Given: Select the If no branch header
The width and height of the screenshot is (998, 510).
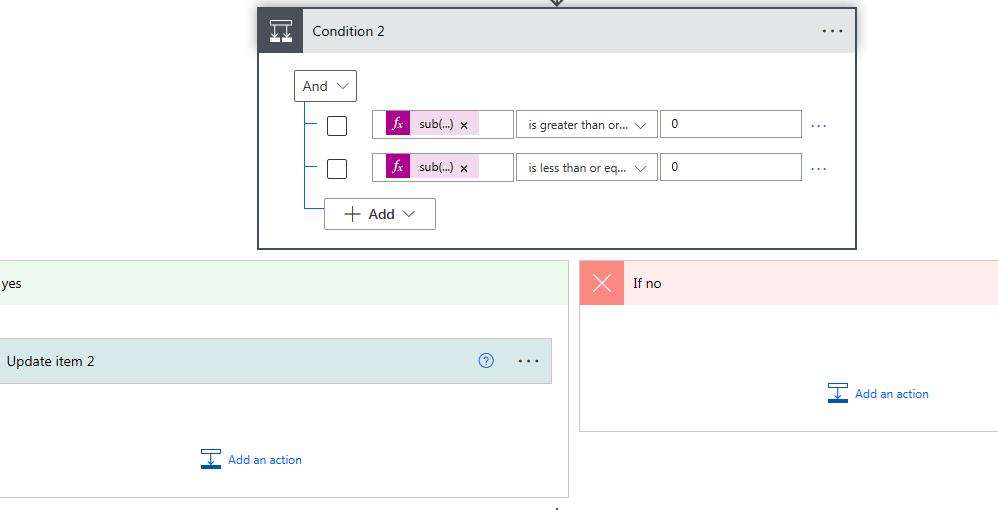Looking at the screenshot, I should [789, 283].
